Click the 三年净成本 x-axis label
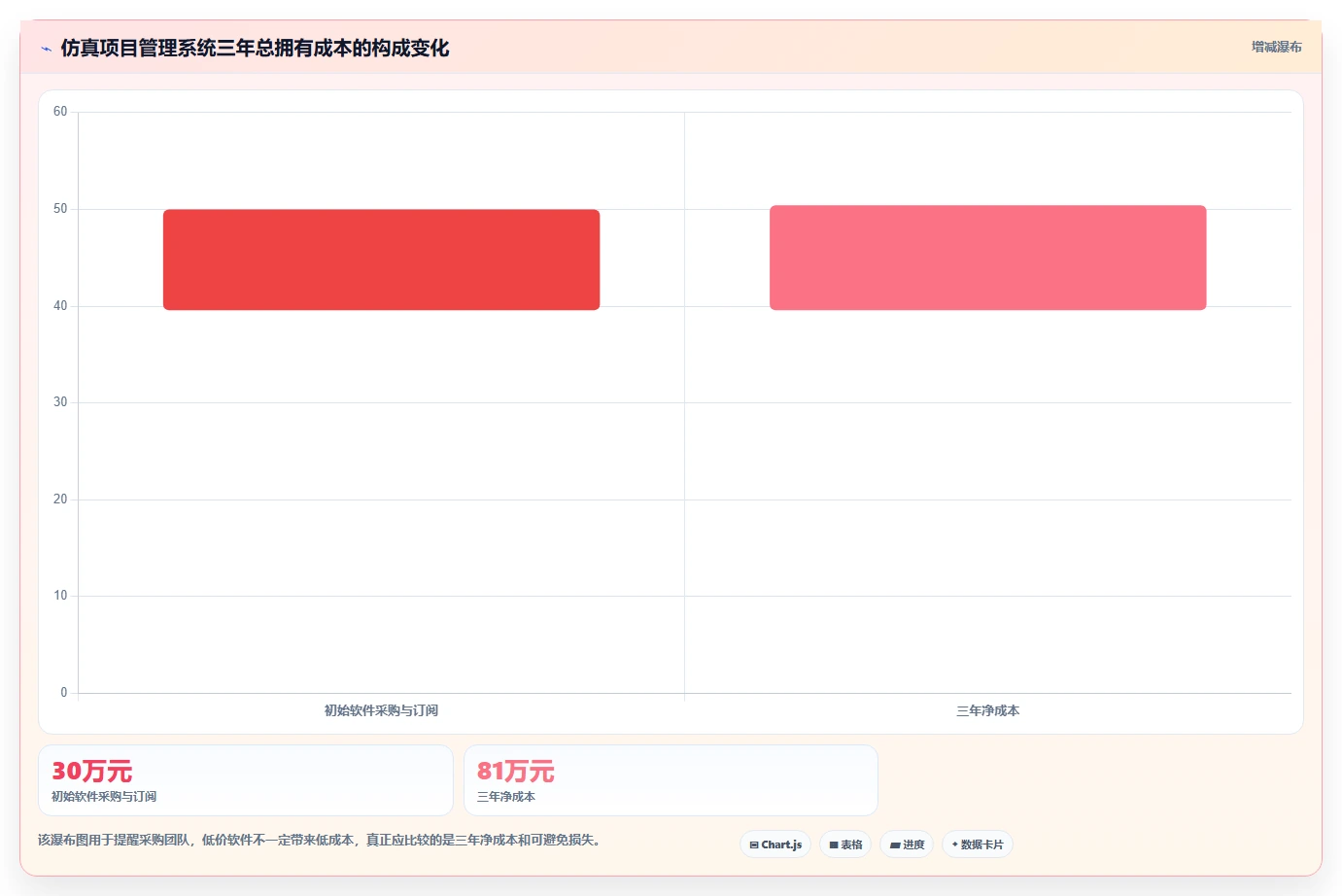The width and height of the screenshot is (1342, 896). [987, 710]
